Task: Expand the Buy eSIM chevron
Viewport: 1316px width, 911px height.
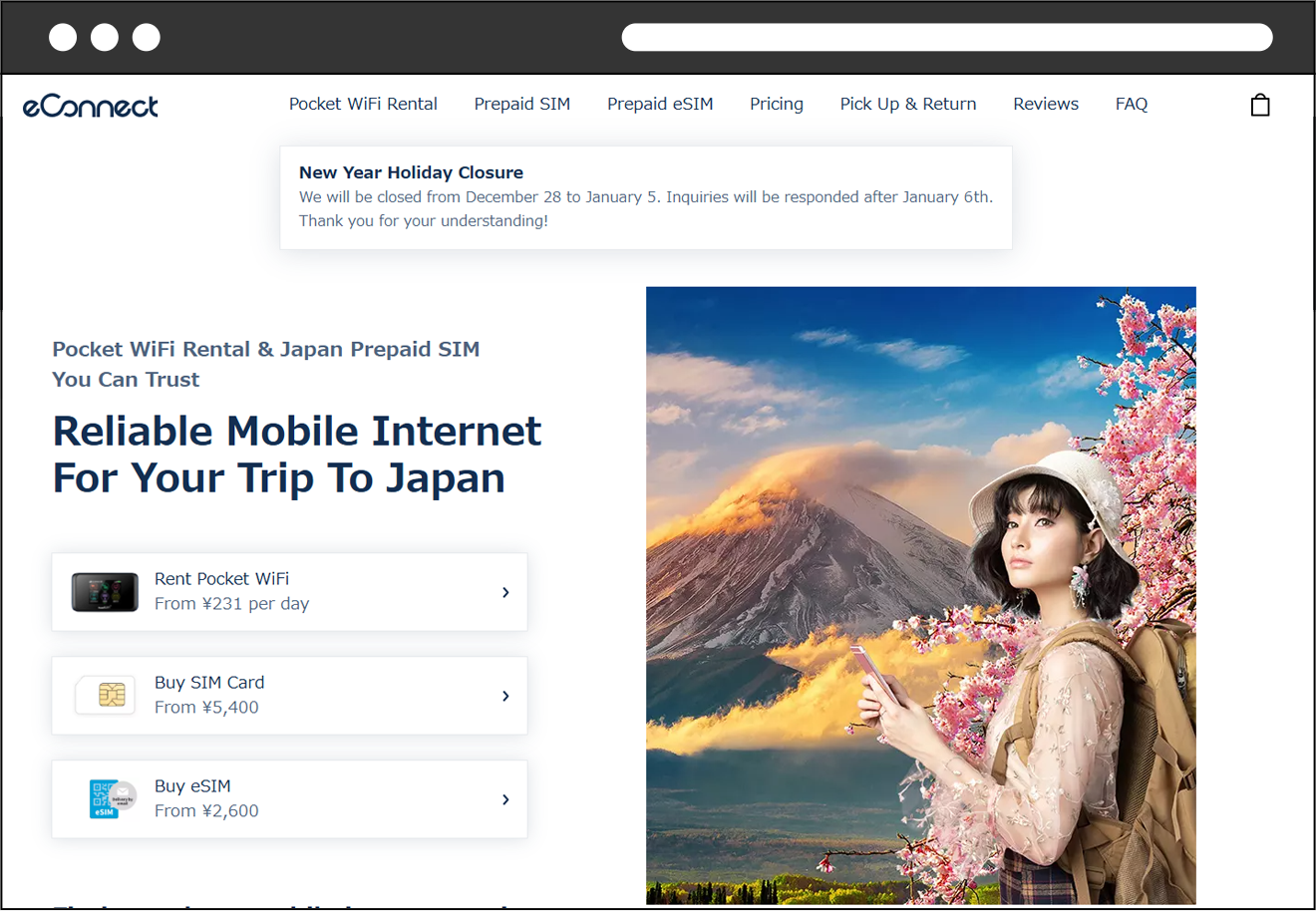Action: coord(505,798)
